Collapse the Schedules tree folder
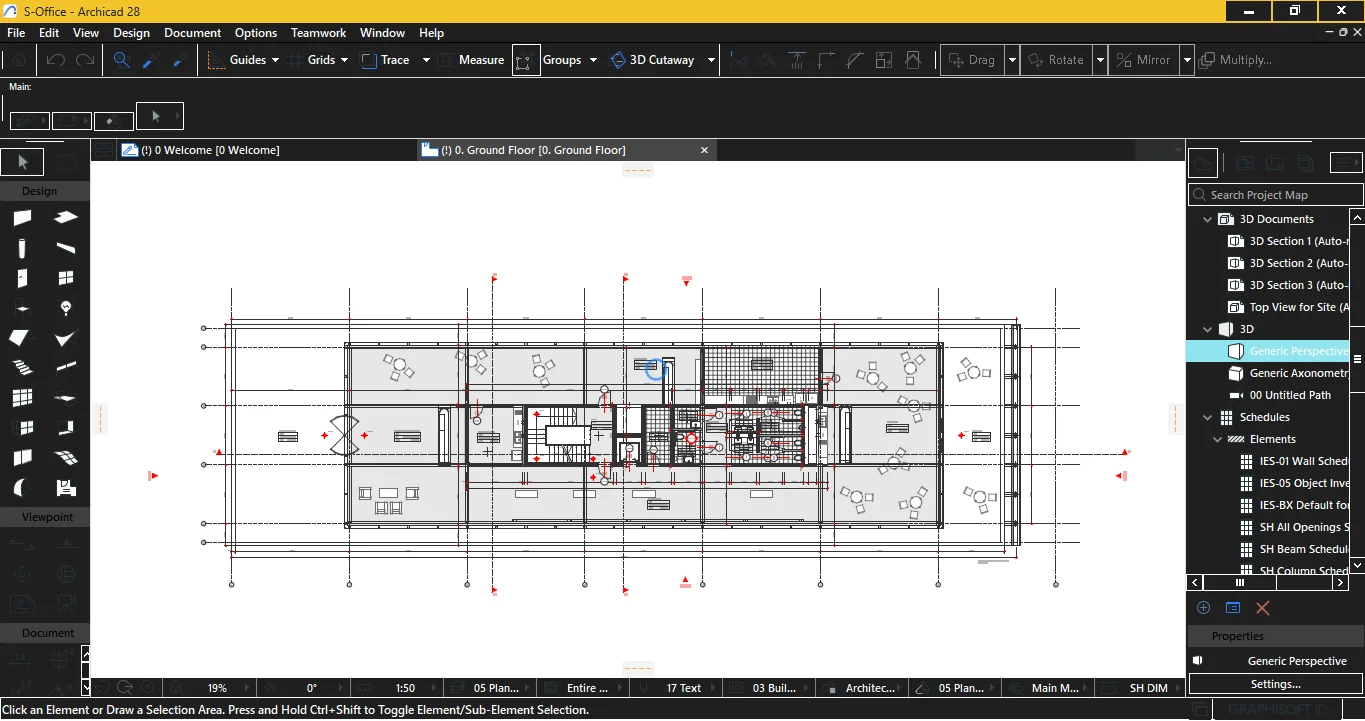1365x721 pixels. (x=1207, y=417)
